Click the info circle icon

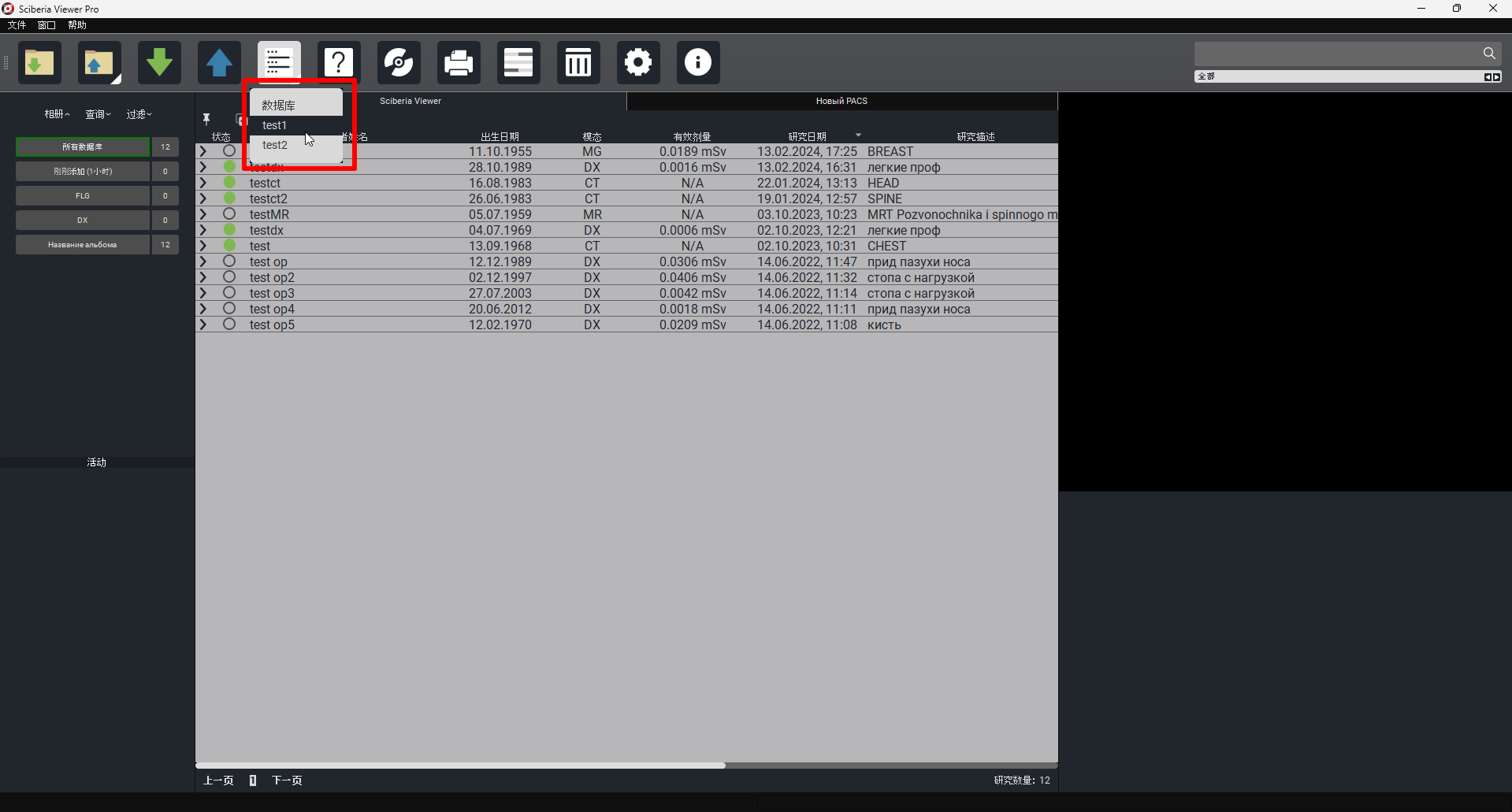click(x=698, y=62)
